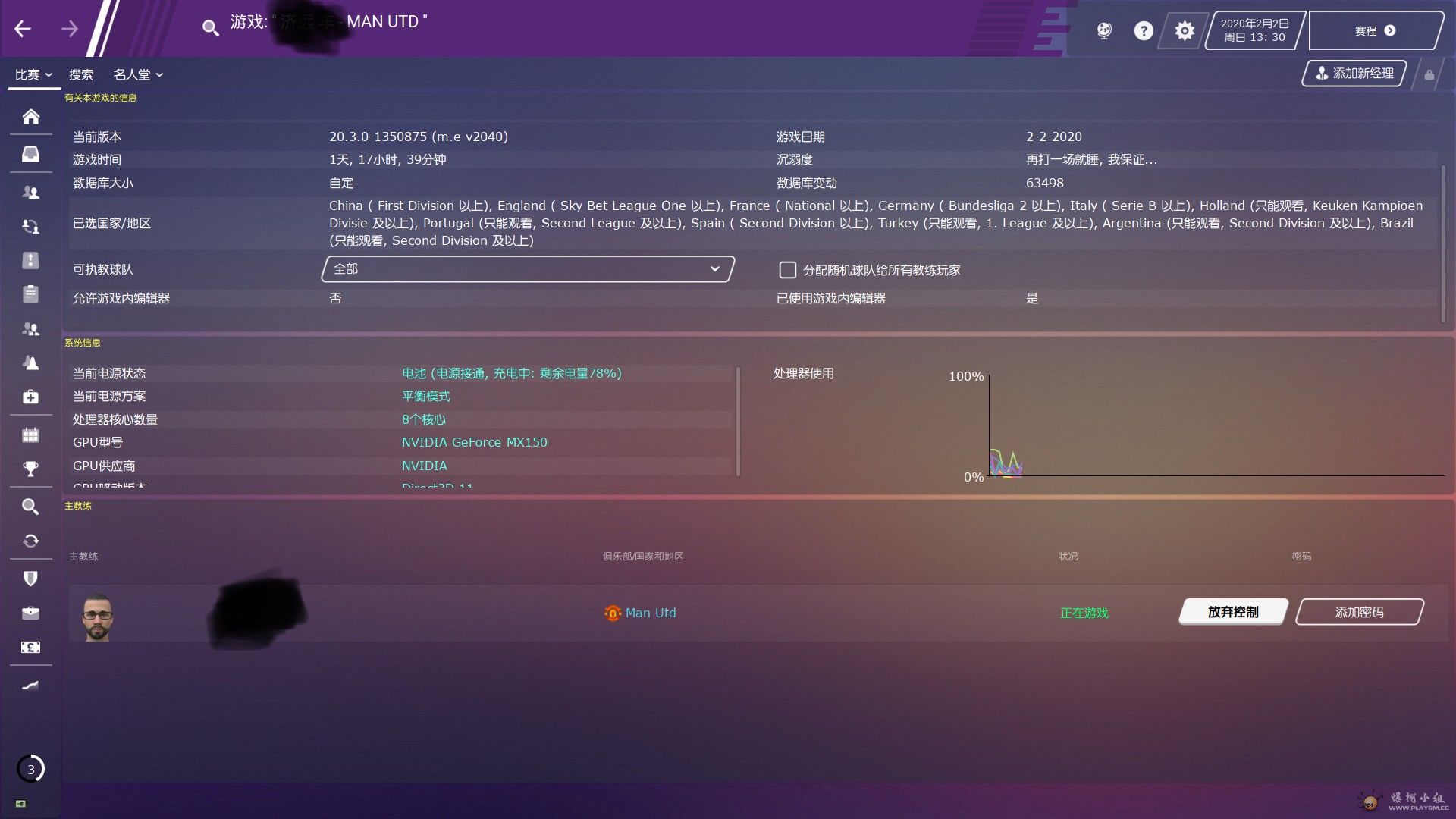This screenshot has height=819, width=1456.
Task: Click the back arrow in top bar
Action: click(23, 29)
